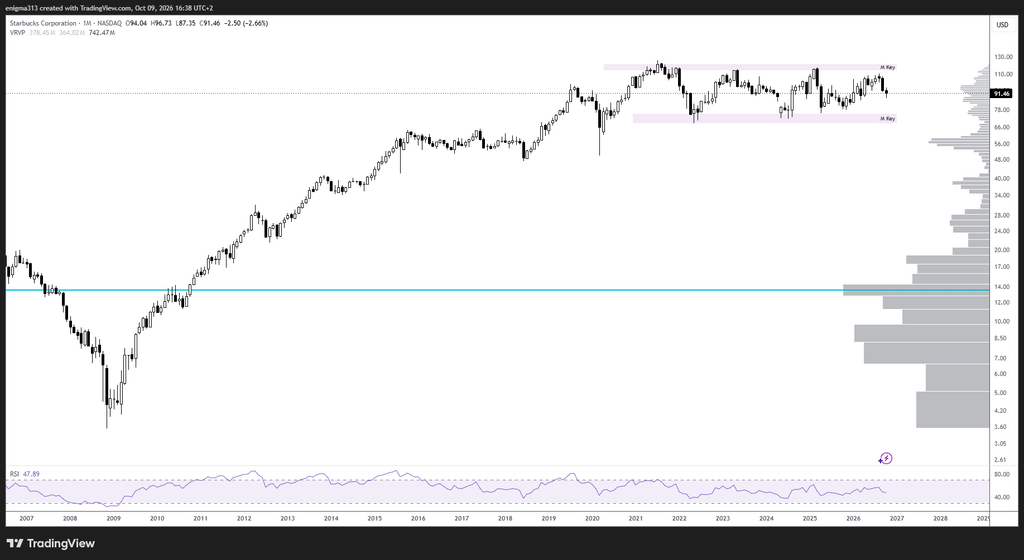Click the 3.05 price axis label
Viewport: 1024px width, 560px height.
point(1001,444)
